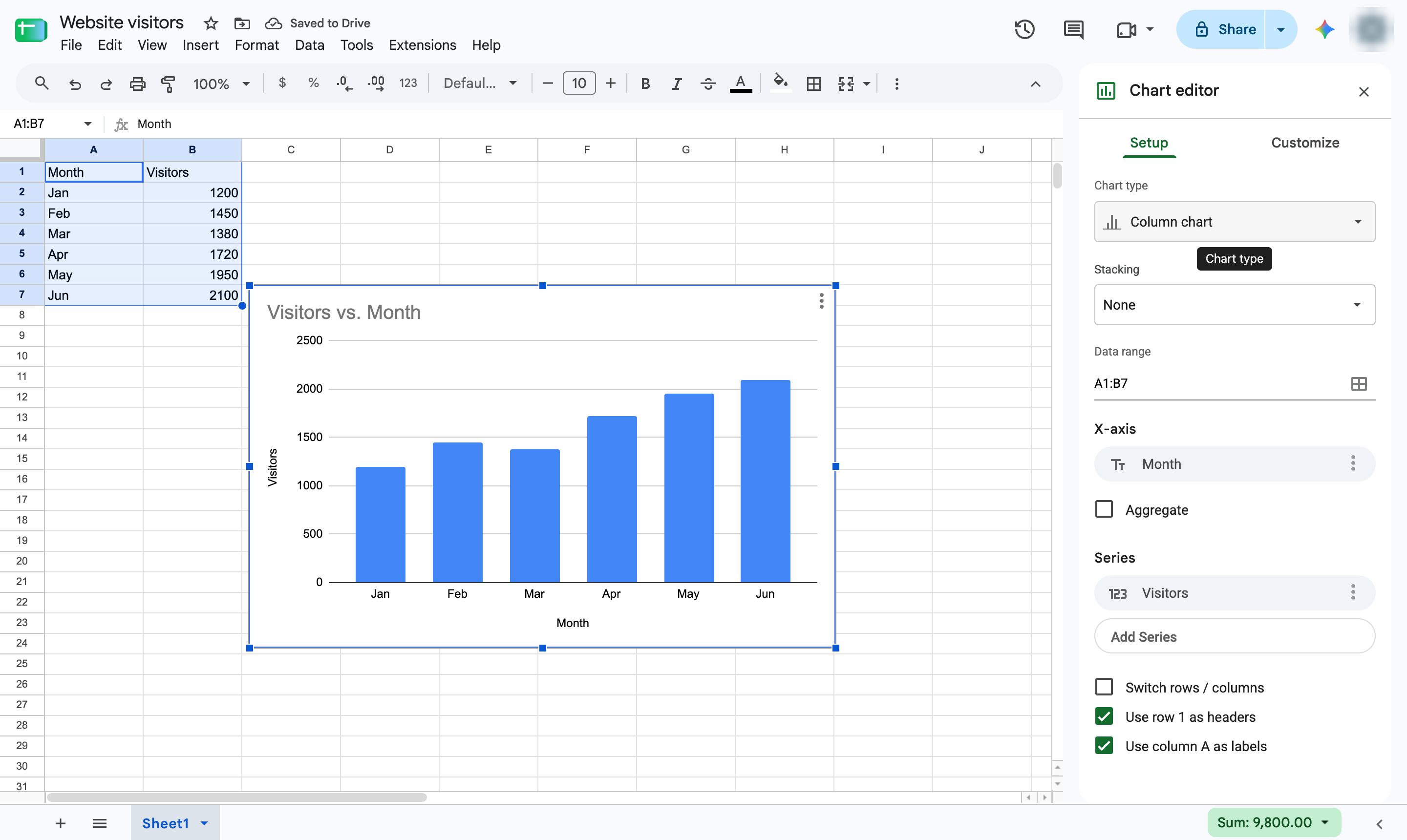
Task: Format as currency with dollar icon
Action: (x=282, y=83)
